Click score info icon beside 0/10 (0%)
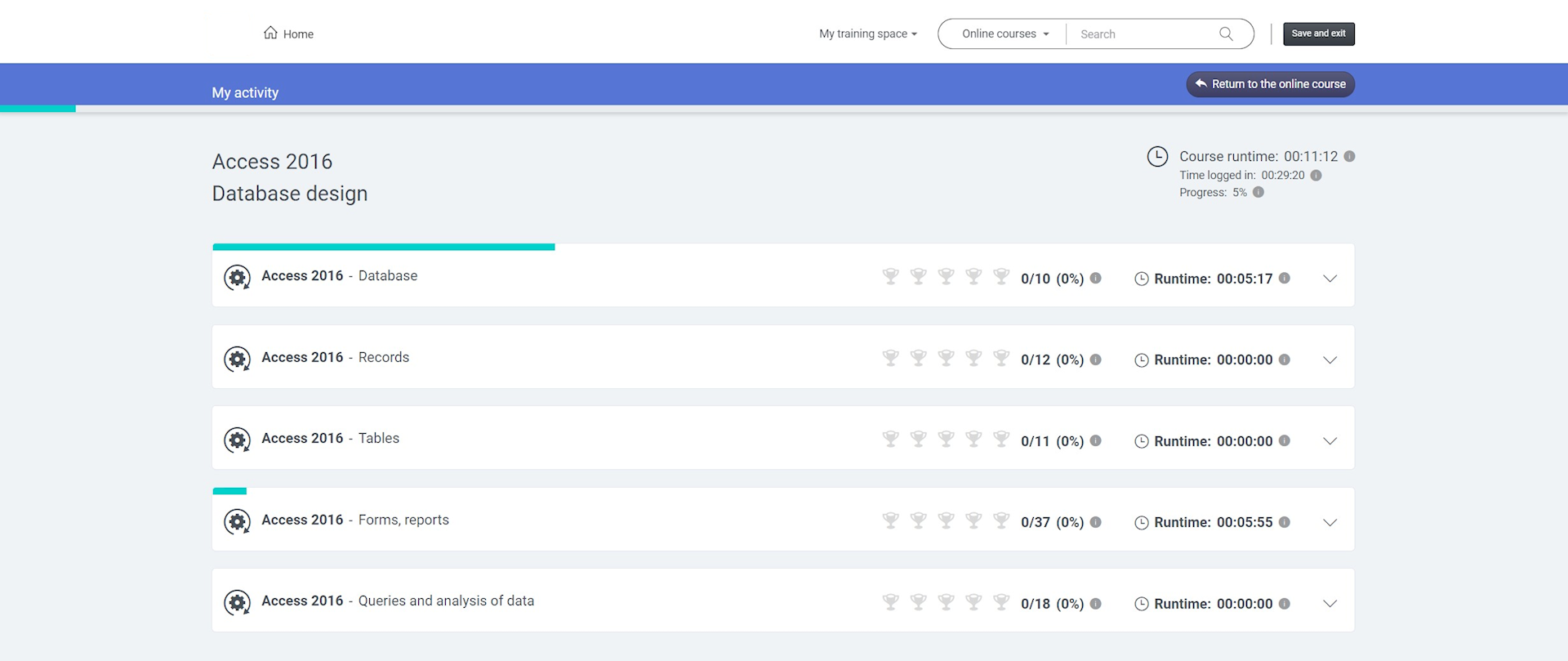Screen dimensions: 1568x661 1096,278
